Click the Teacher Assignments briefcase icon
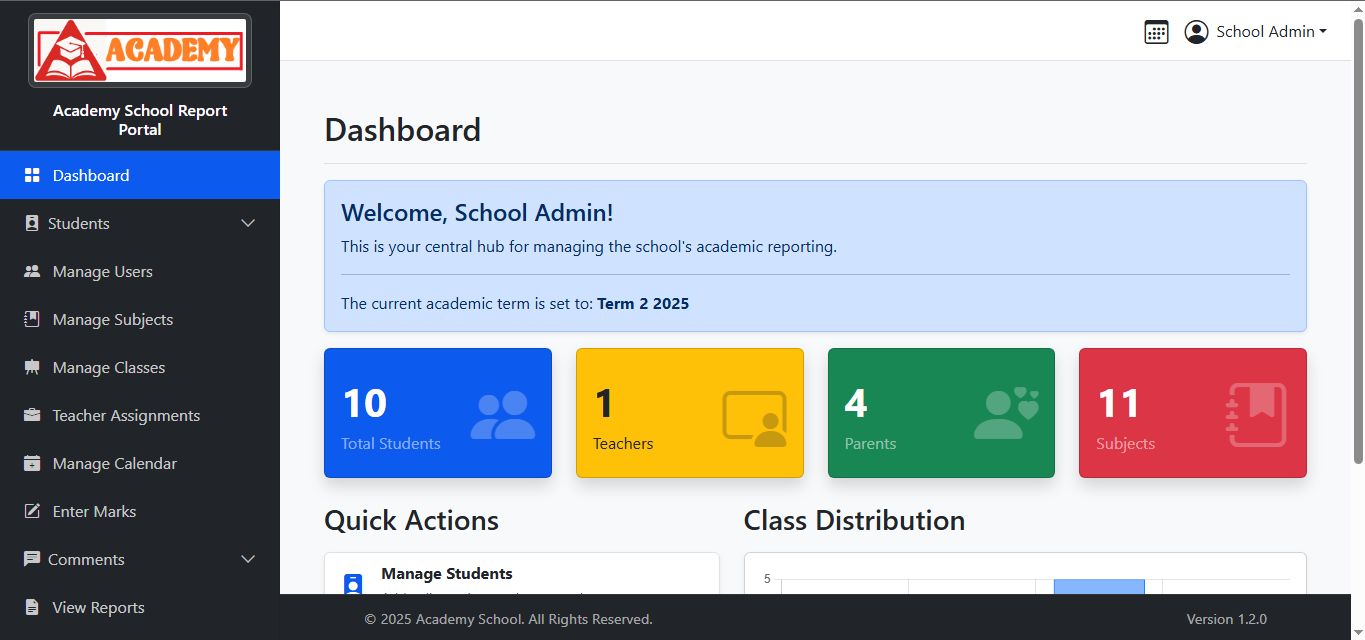The height and width of the screenshot is (640, 1365). coord(32,415)
